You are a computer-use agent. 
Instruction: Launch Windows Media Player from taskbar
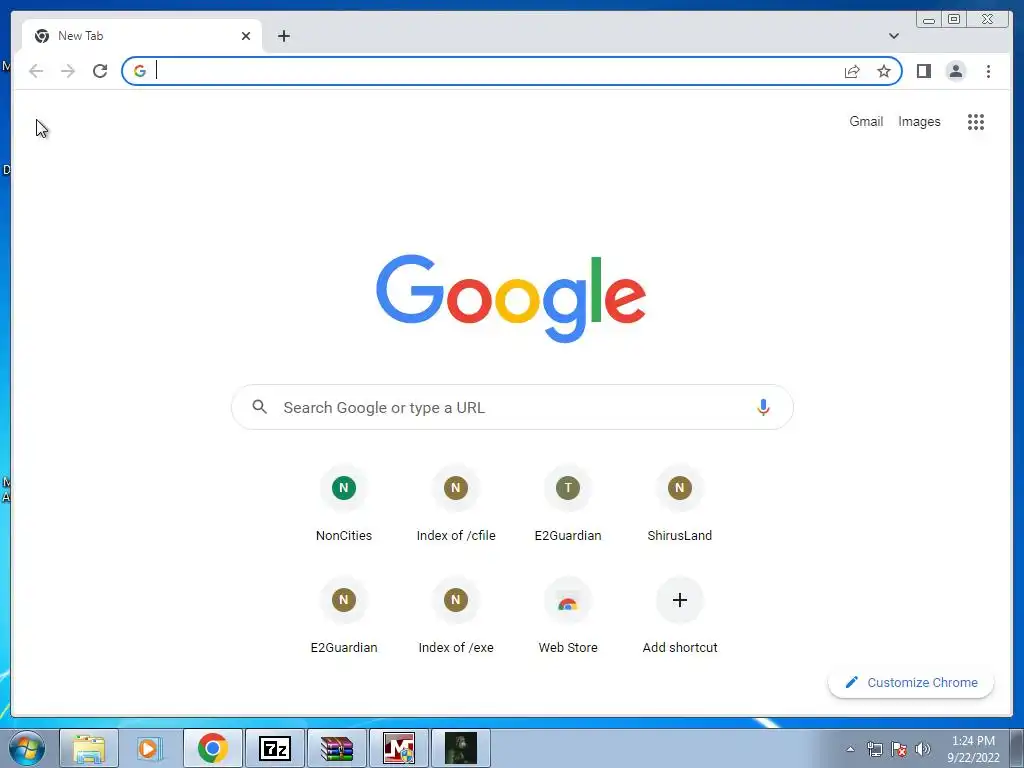click(x=150, y=748)
